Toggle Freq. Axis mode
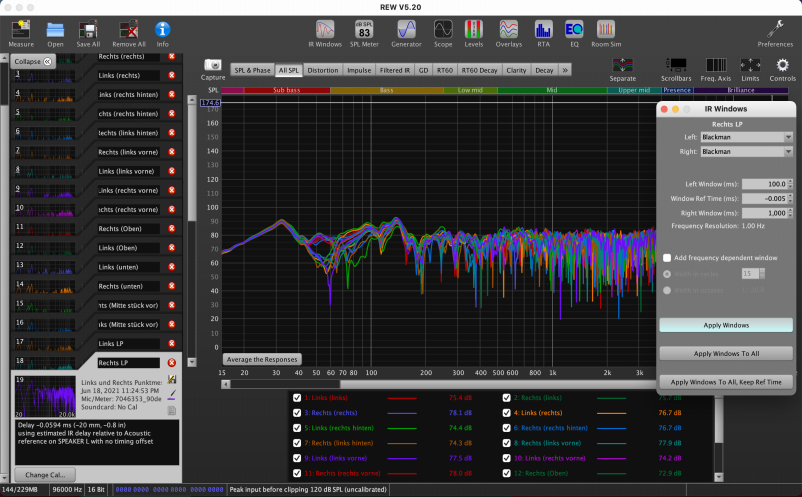 coord(716,70)
